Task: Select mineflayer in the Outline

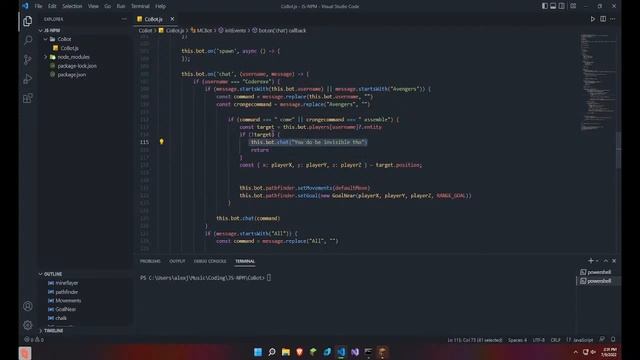Action: [67, 283]
